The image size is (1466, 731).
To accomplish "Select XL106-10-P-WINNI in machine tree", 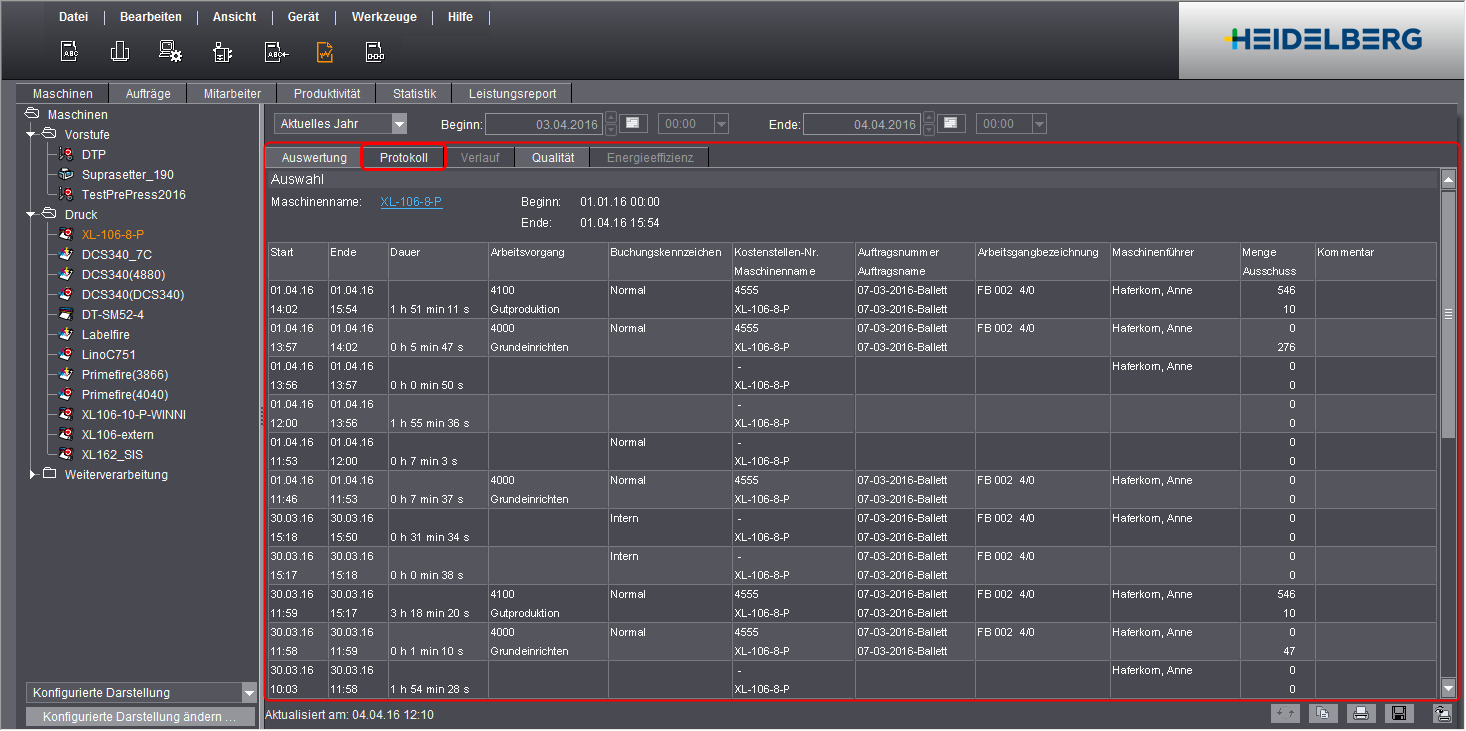I will click(x=134, y=414).
